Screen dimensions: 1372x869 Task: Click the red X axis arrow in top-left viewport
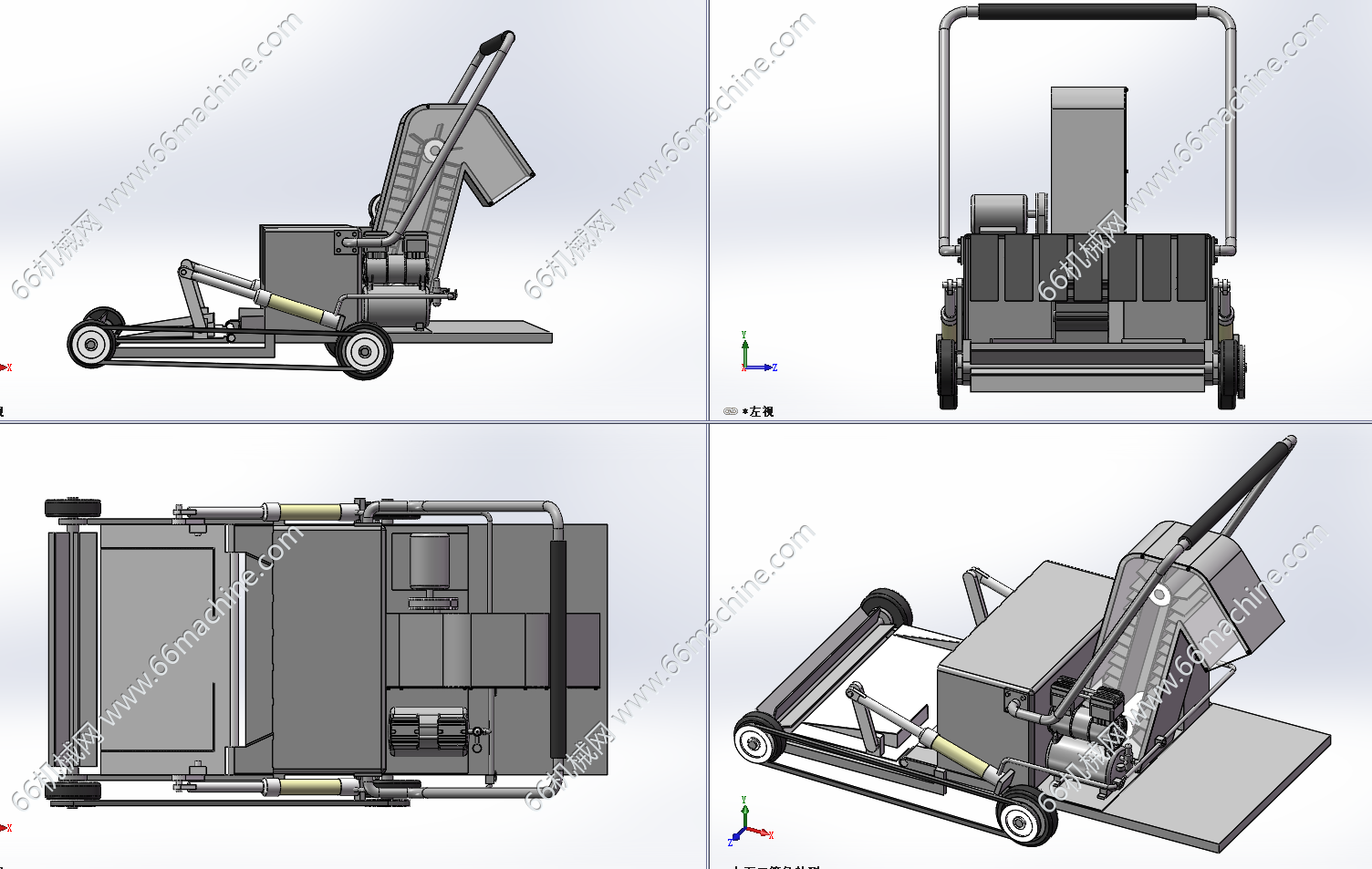[x=5, y=367]
